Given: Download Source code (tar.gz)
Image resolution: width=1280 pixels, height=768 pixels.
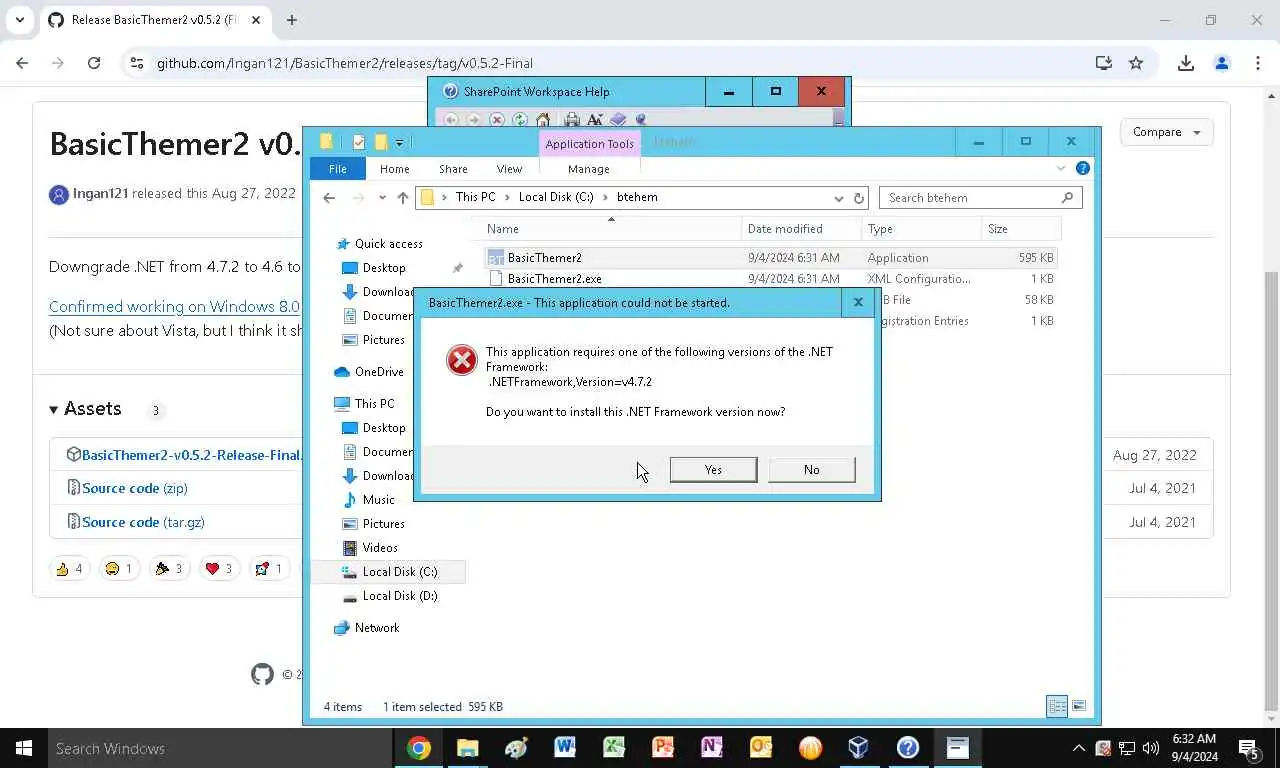Looking at the screenshot, I should point(143,522).
